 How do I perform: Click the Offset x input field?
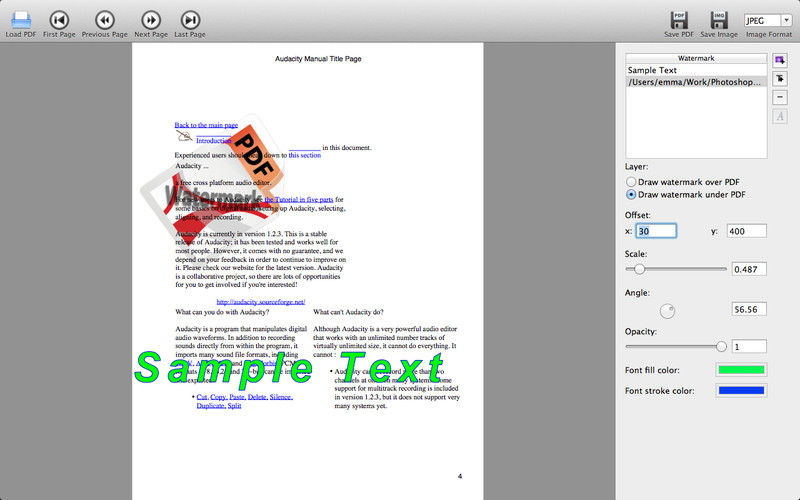click(656, 231)
